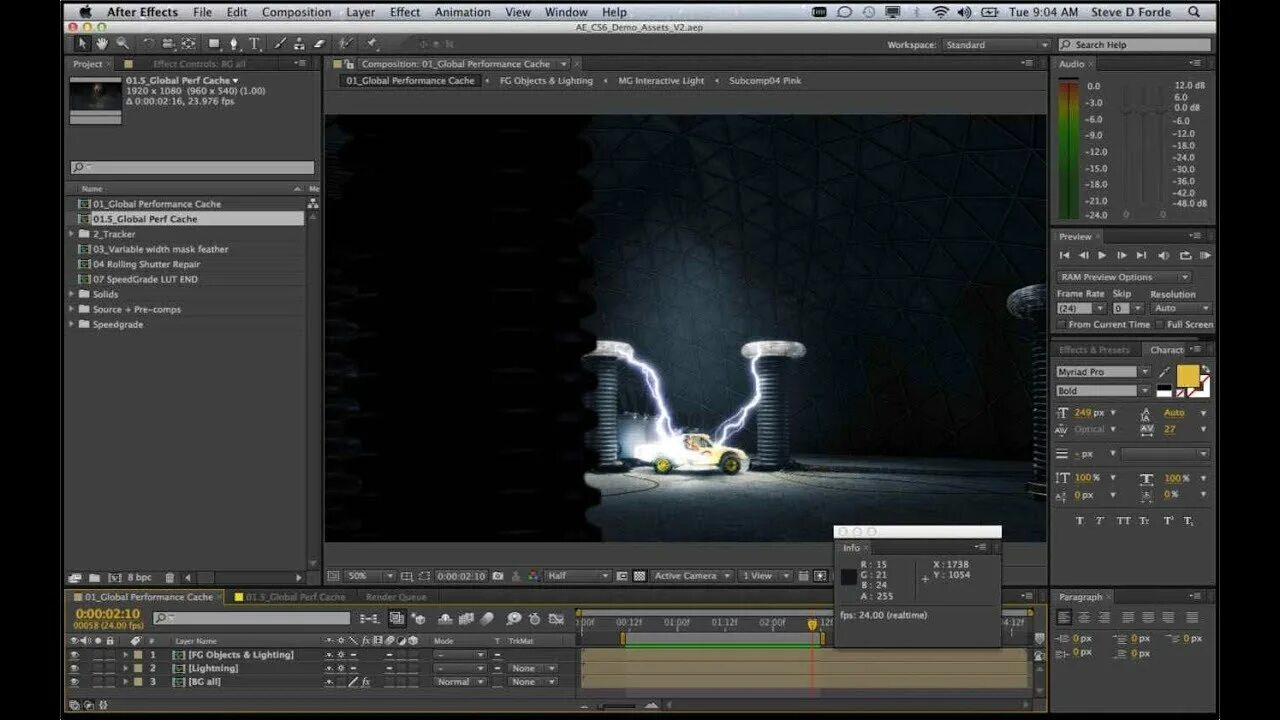Expand the 2_Tracker folder

pyautogui.click(x=72, y=234)
